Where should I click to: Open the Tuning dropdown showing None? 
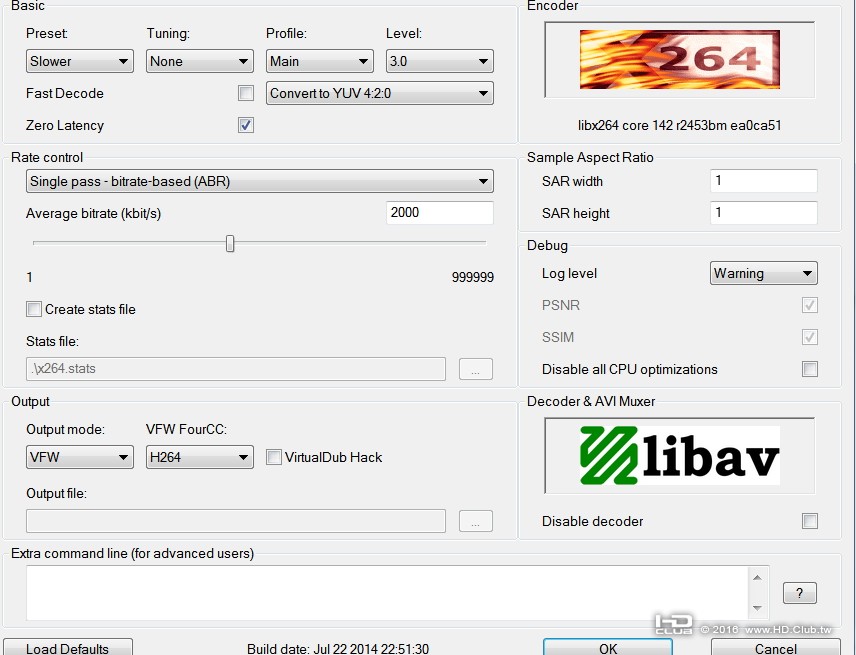tap(200, 61)
